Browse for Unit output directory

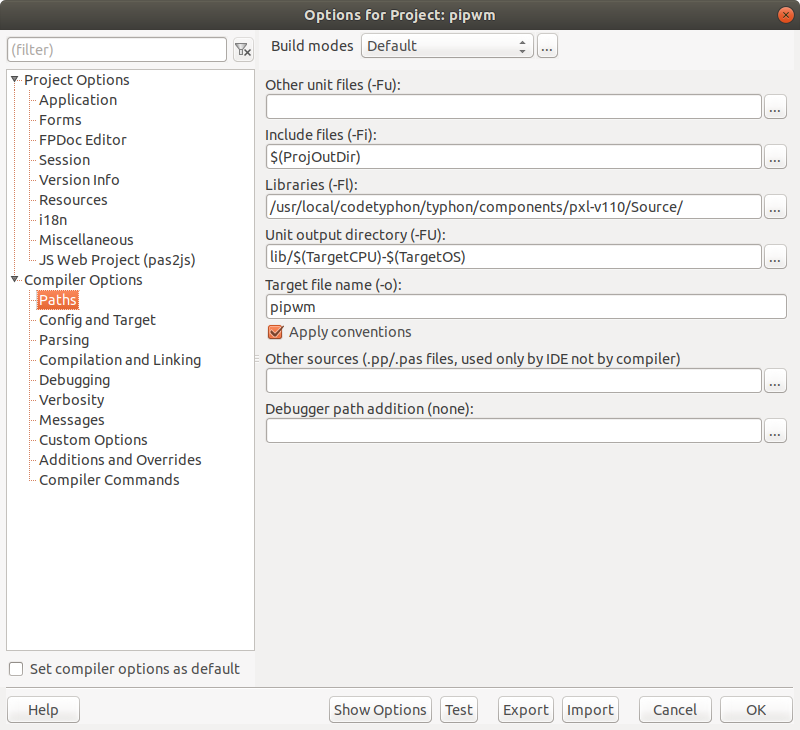point(775,257)
